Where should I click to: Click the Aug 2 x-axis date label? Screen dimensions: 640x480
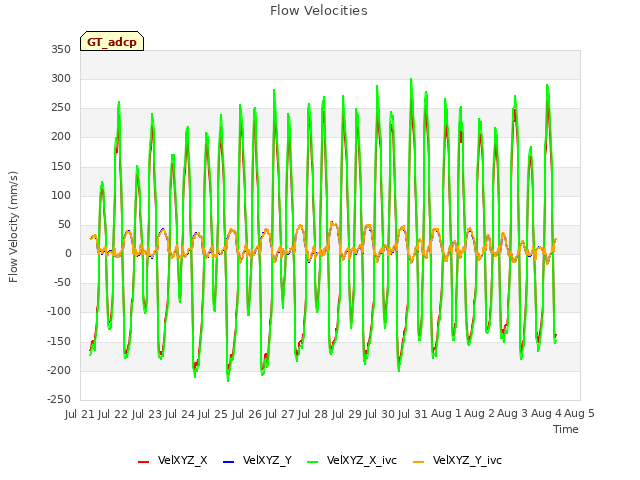tap(480, 414)
